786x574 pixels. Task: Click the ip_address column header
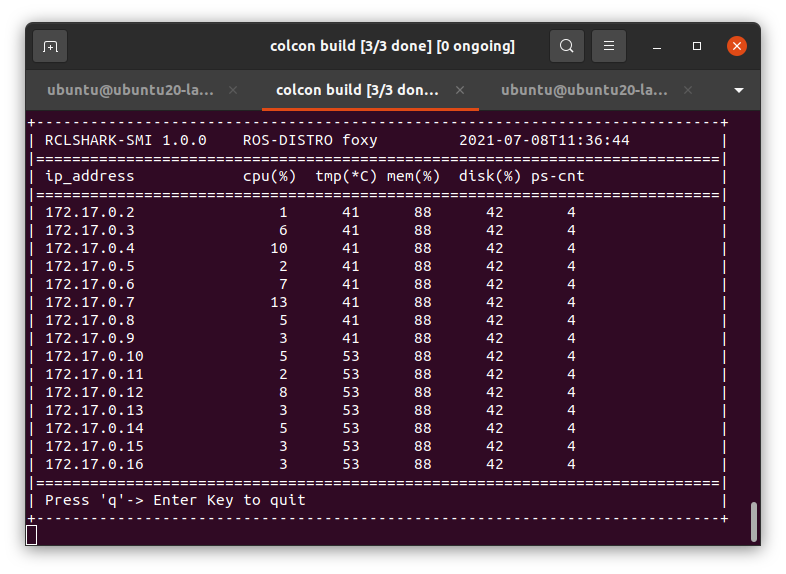(x=90, y=177)
